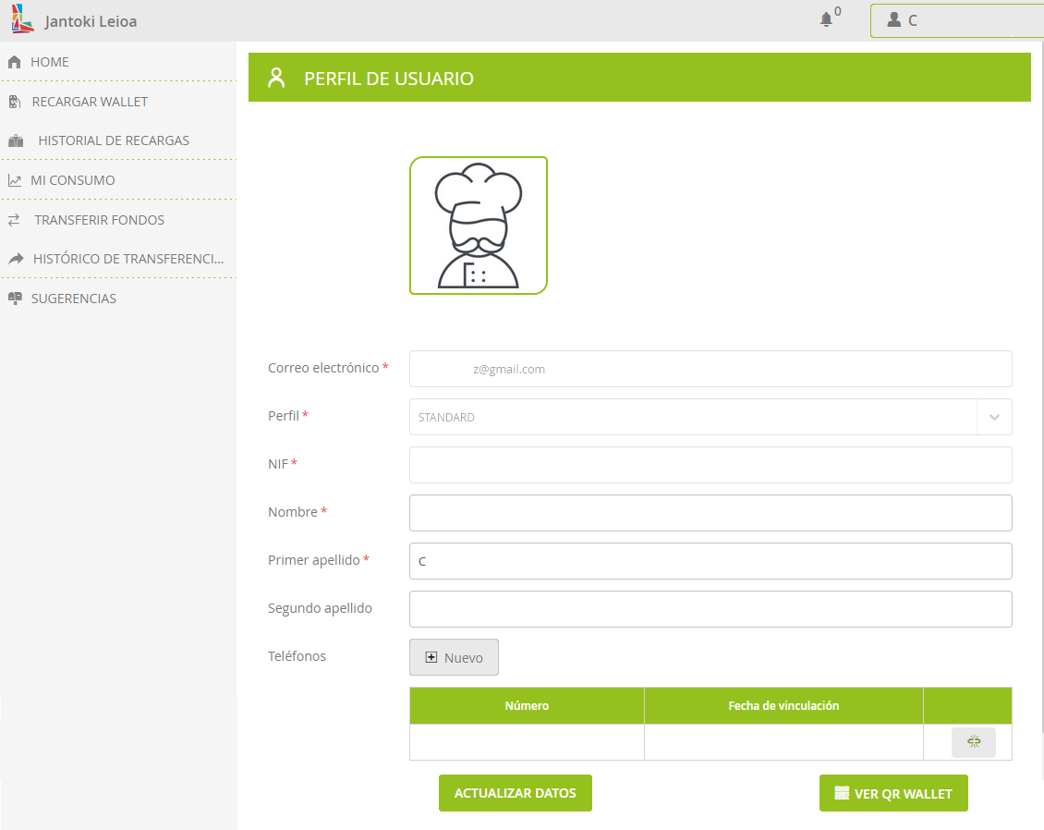
Task: Click the unlink phone icon in table
Action: tap(973, 742)
